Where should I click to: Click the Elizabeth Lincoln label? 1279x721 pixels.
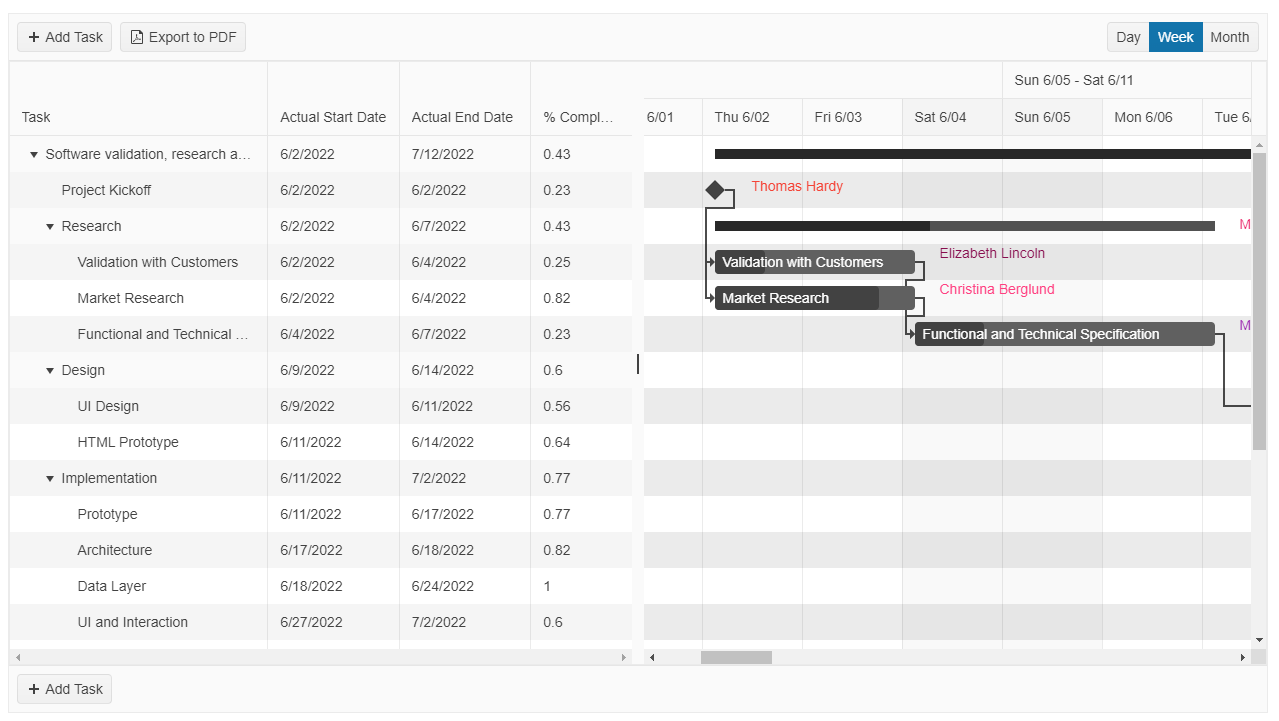click(x=991, y=253)
